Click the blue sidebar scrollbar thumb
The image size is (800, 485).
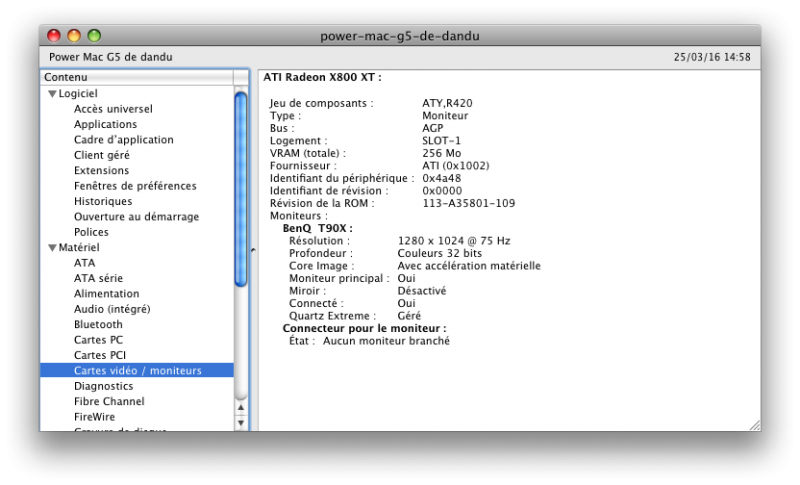[x=241, y=190]
